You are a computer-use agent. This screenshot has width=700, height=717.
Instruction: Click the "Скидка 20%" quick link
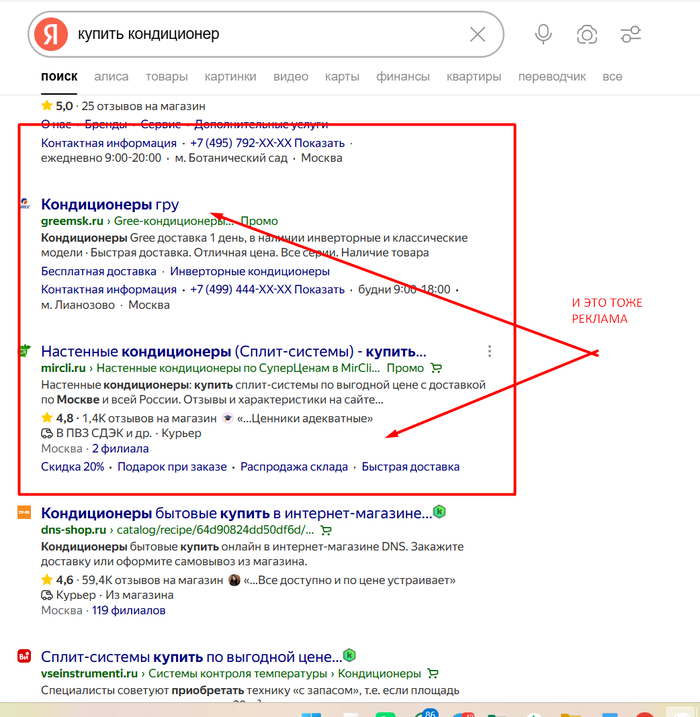72,467
